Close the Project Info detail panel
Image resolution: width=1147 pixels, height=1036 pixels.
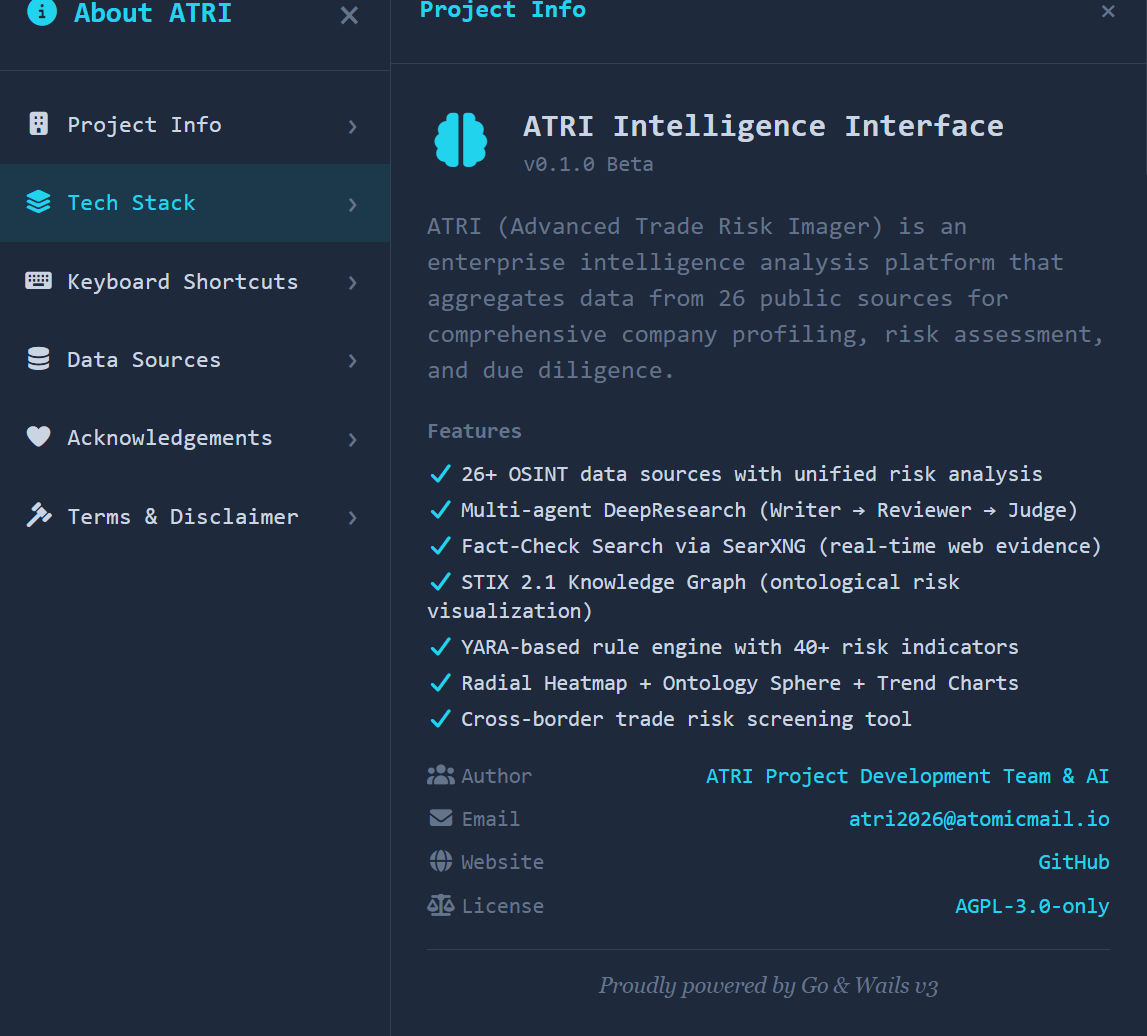(1108, 11)
